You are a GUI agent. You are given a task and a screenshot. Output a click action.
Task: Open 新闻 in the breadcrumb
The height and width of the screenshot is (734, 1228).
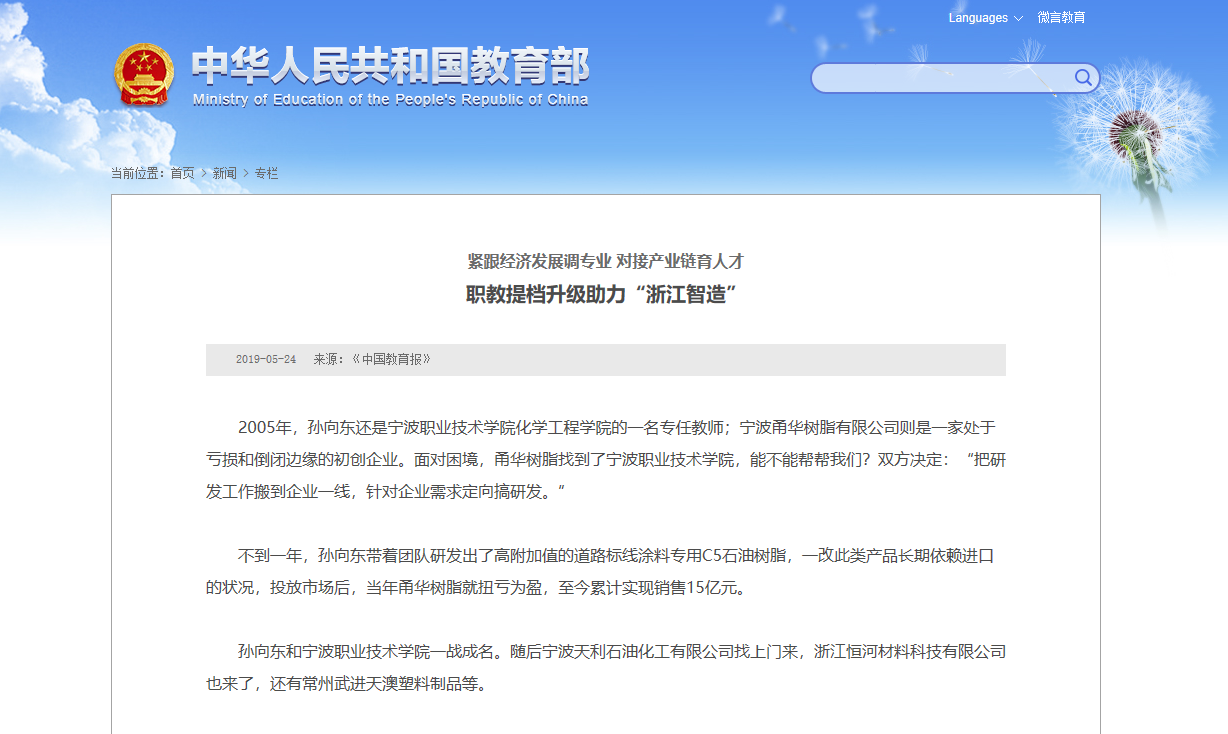coord(225,174)
